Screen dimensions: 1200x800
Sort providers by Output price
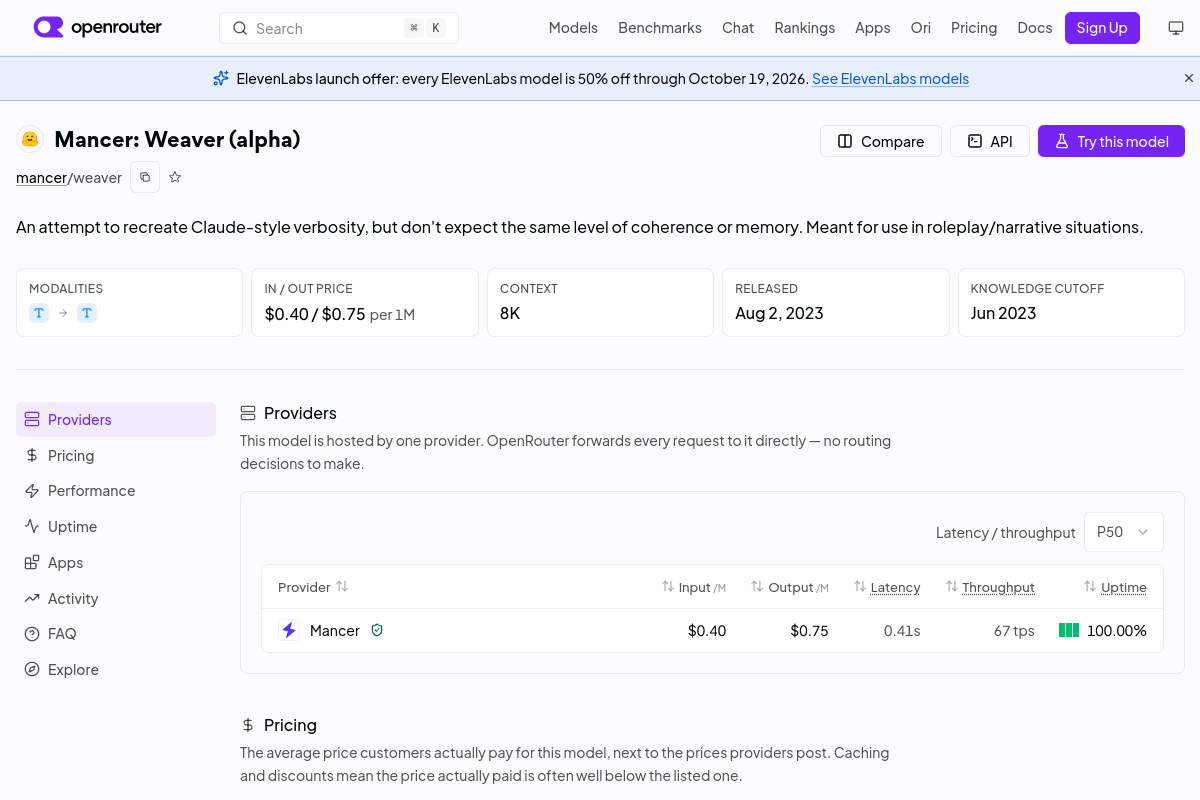[x=790, y=587]
